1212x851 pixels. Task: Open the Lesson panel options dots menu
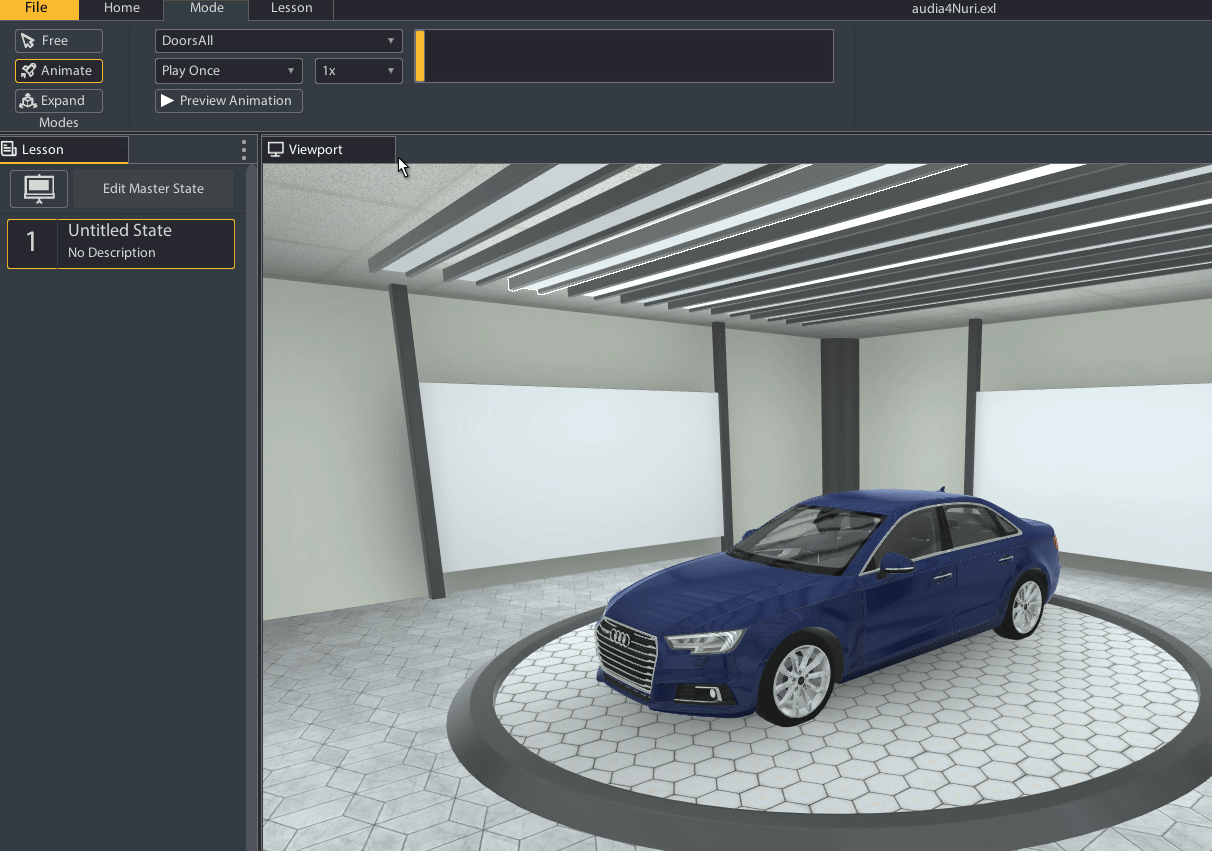(x=244, y=150)
